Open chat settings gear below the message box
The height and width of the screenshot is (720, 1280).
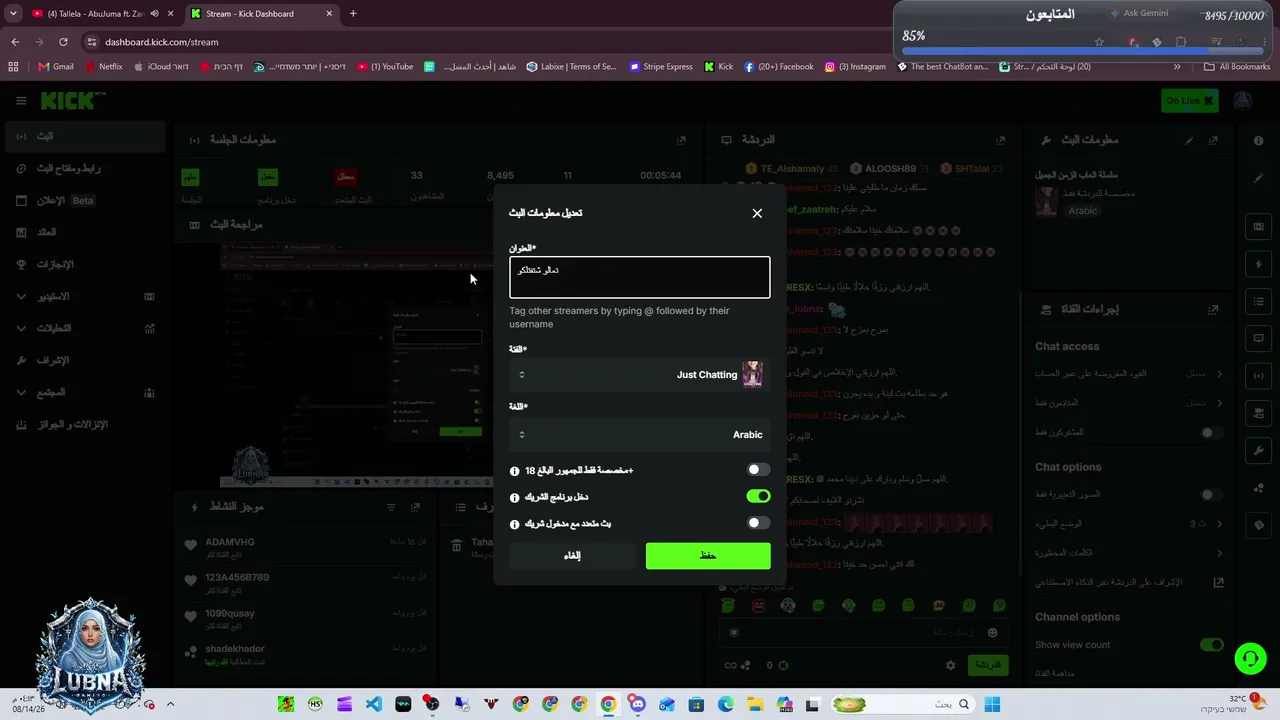[x=950, y=665]
